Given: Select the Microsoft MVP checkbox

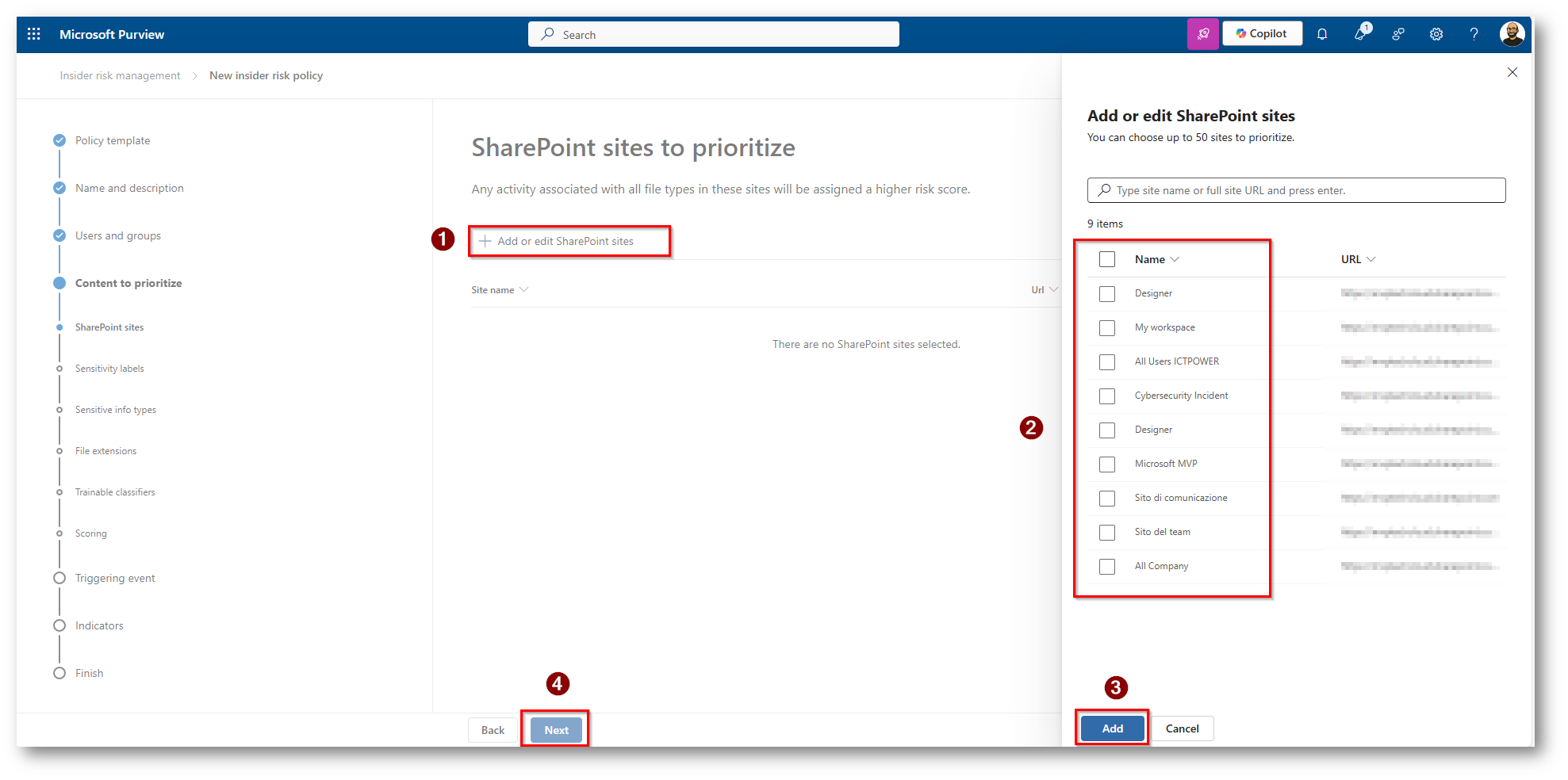Looking at the screenshot, I should tap(1107, 464).
